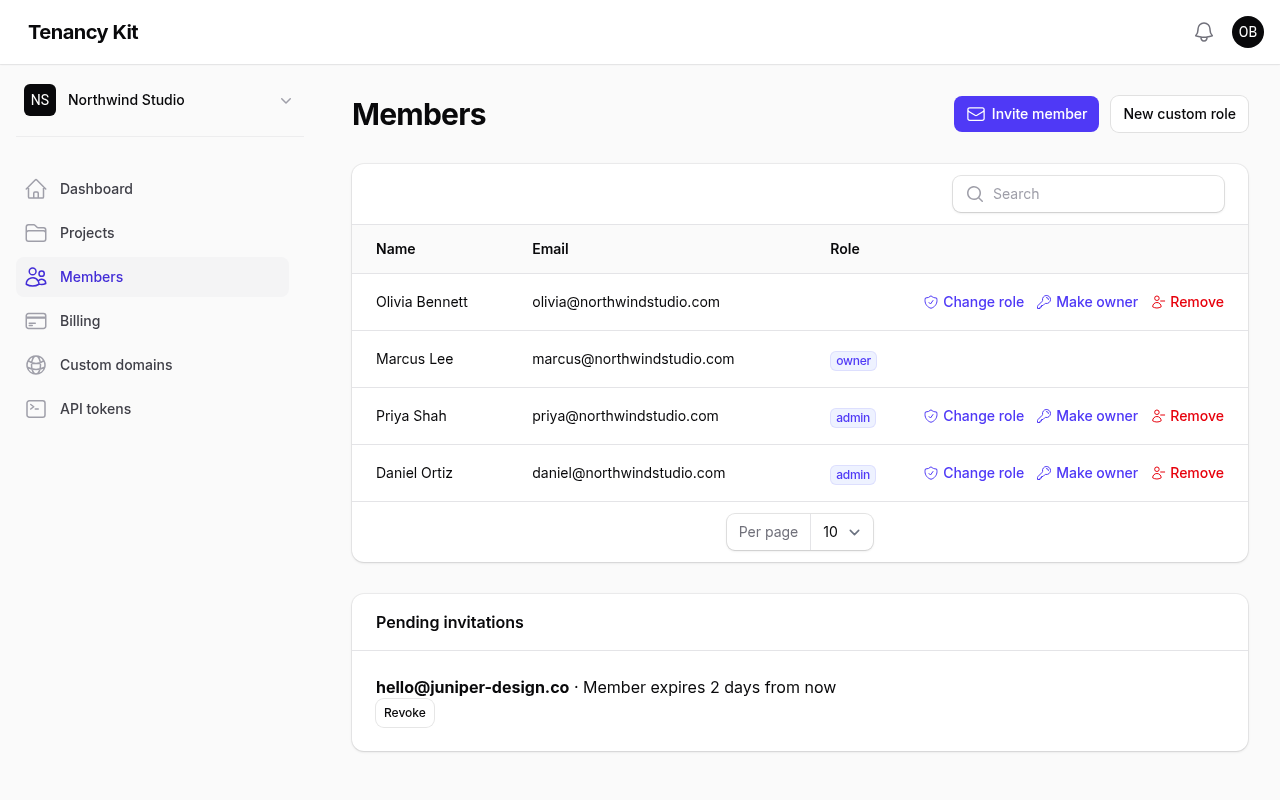Click the Custom domains globe icon
This screenshot has height=800, width=1280.
pos(36,365)
